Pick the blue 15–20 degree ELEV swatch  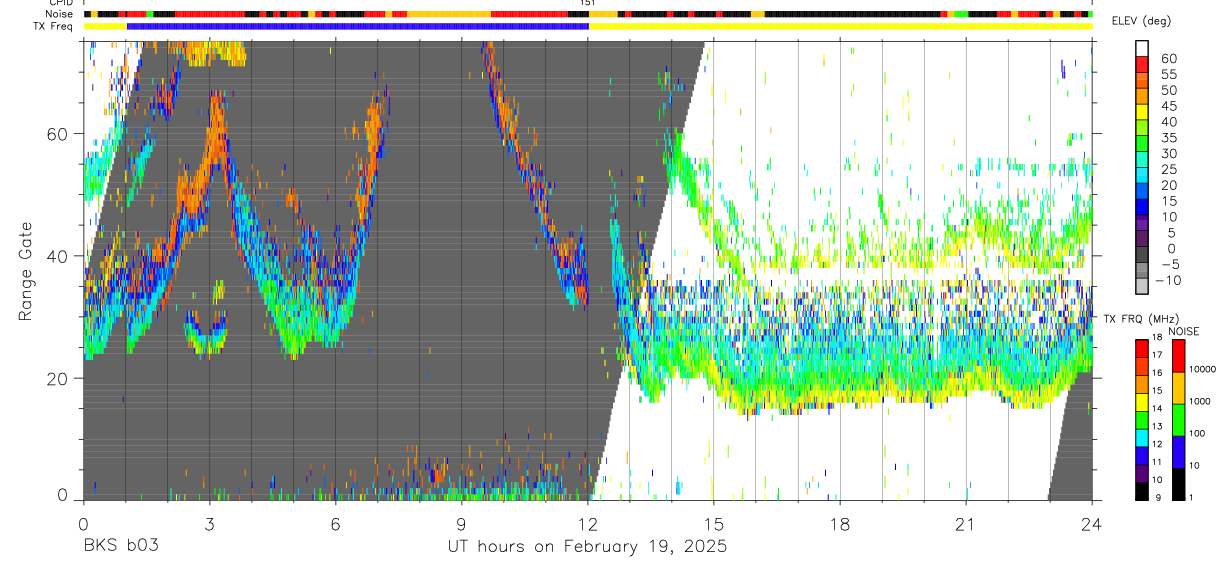click(x=1142, y=193)
